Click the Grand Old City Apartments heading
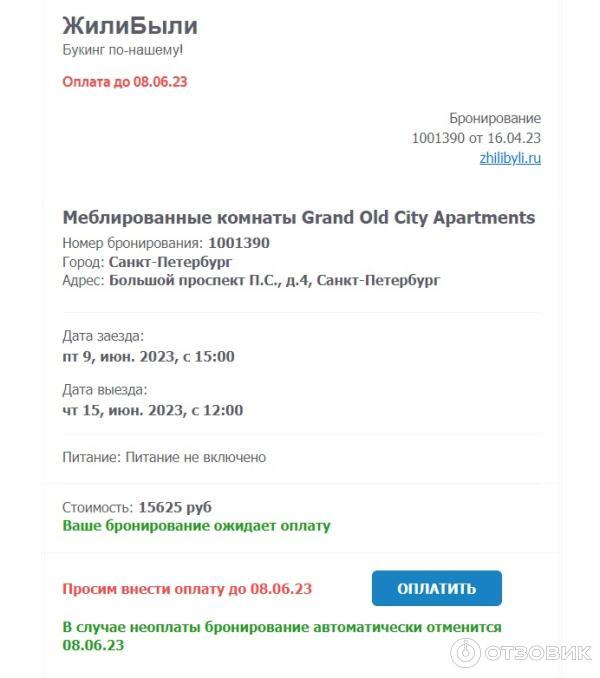Image resolution: width=600 pixels, height=678 pixels. pos(298,217)
